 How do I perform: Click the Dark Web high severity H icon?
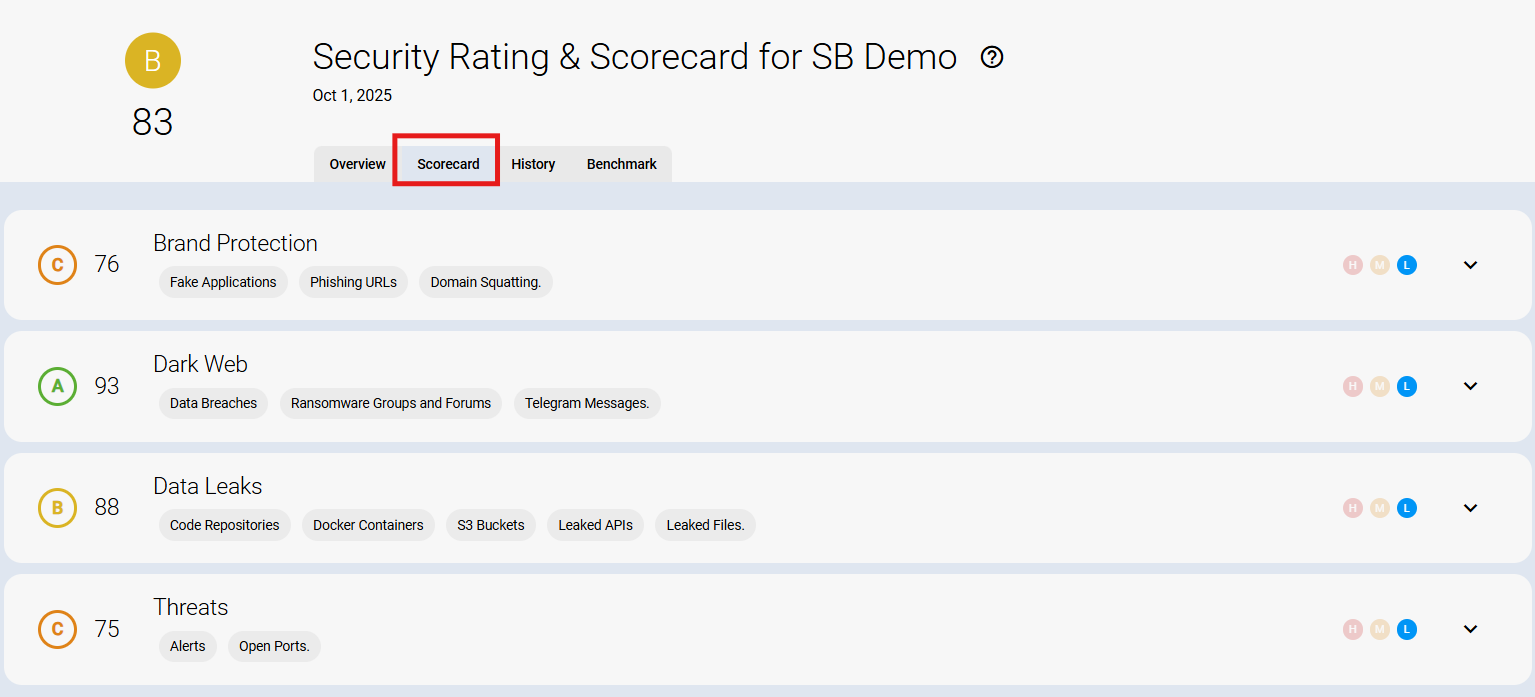[x=1352, y=386]
